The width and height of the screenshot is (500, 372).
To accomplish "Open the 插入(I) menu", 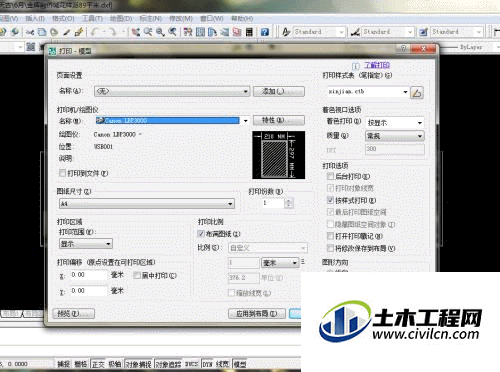I will click(35, 19).
